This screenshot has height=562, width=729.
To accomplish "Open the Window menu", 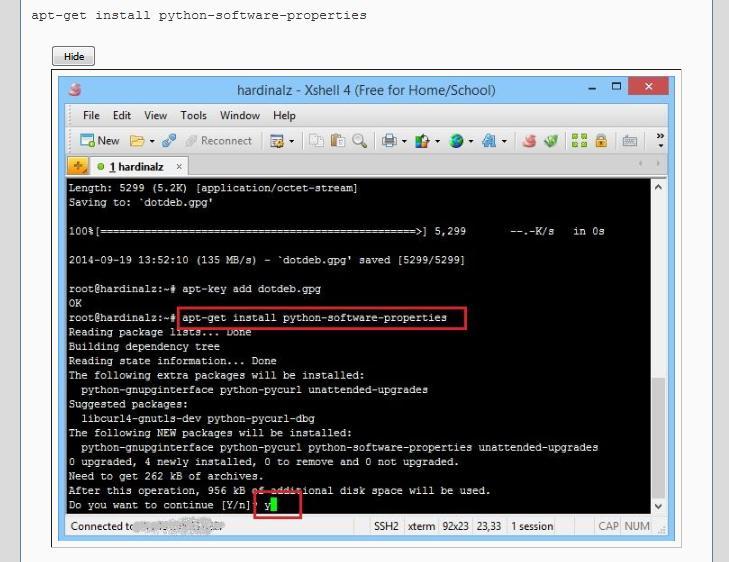I will pos(240,115).
